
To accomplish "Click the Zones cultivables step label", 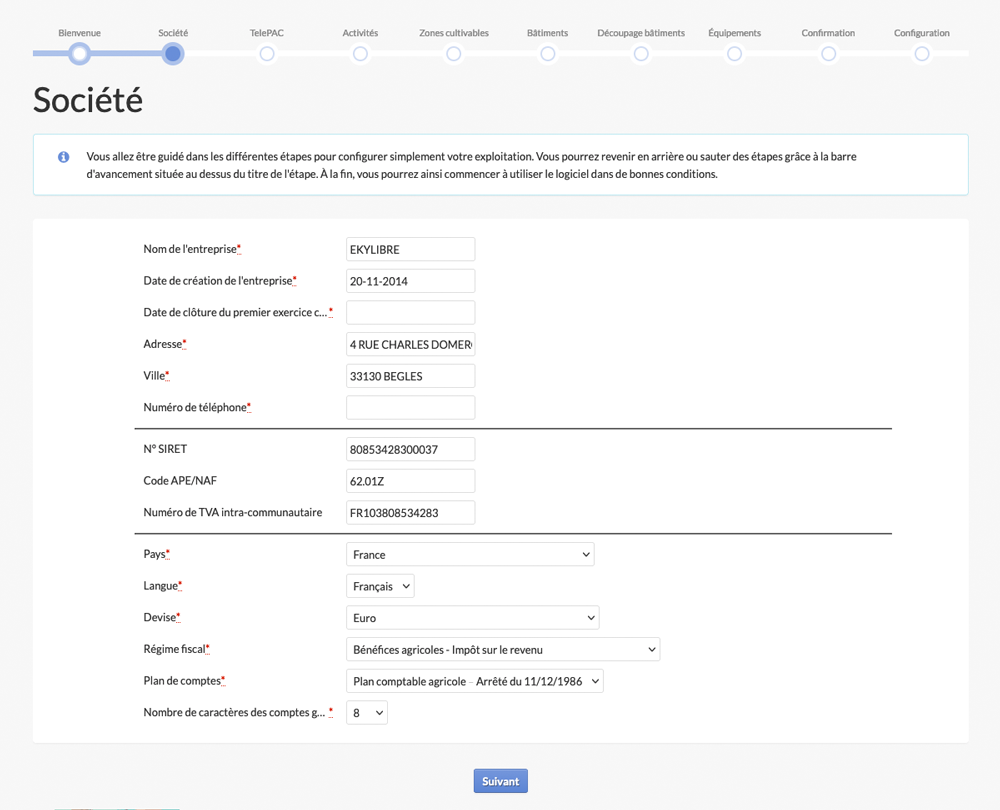I will pyautogui.click(x=454, y=33).
